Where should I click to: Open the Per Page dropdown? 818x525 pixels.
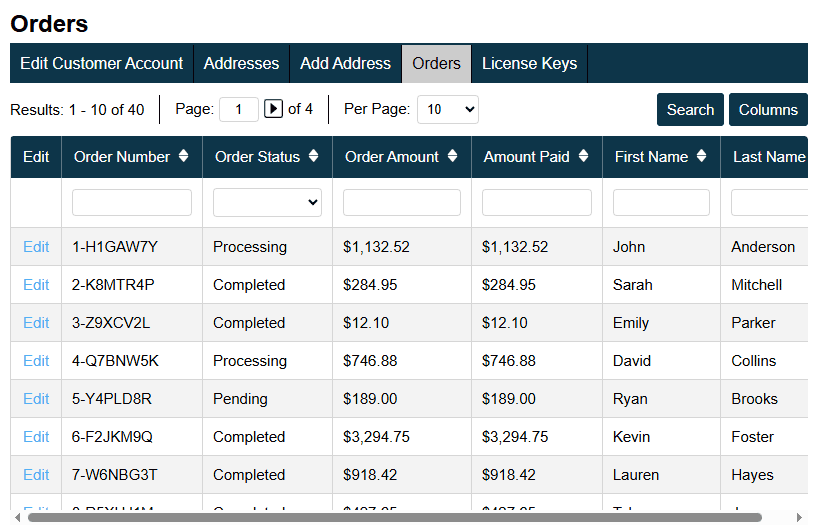pos(448,109)
